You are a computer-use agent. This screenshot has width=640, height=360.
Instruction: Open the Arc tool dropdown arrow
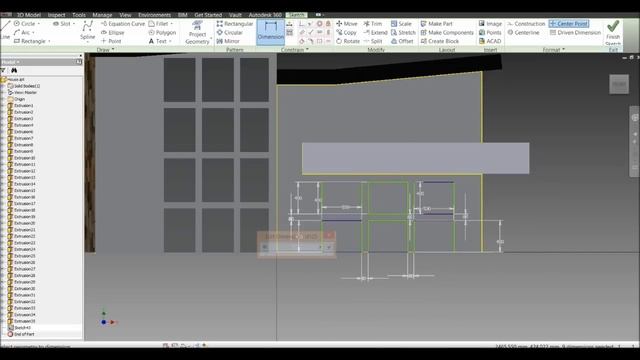click(x=33, y=32)
